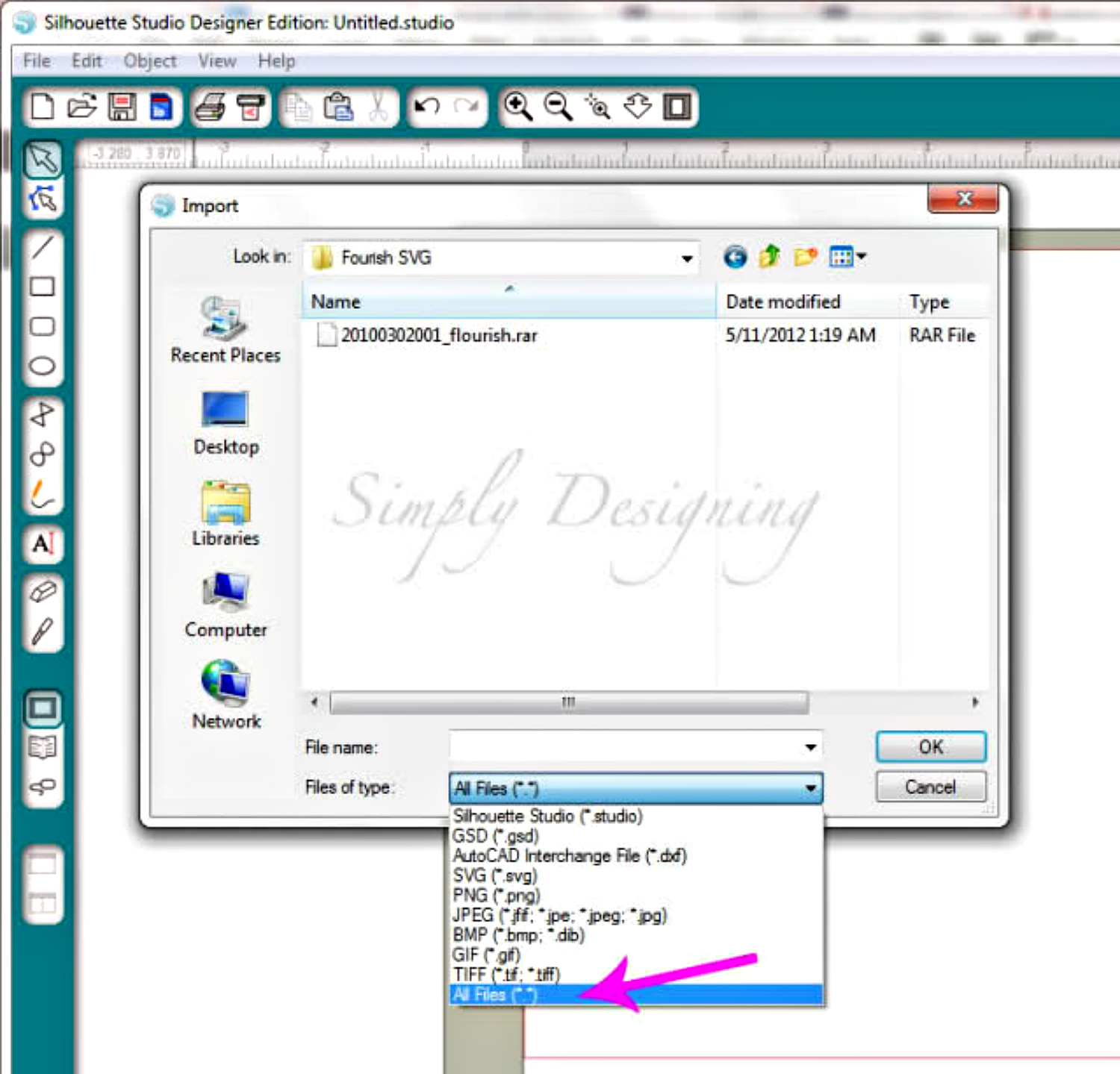The image size is (1120, 1074).
Task: Undo the last action
Action: [x=427, y=107]
